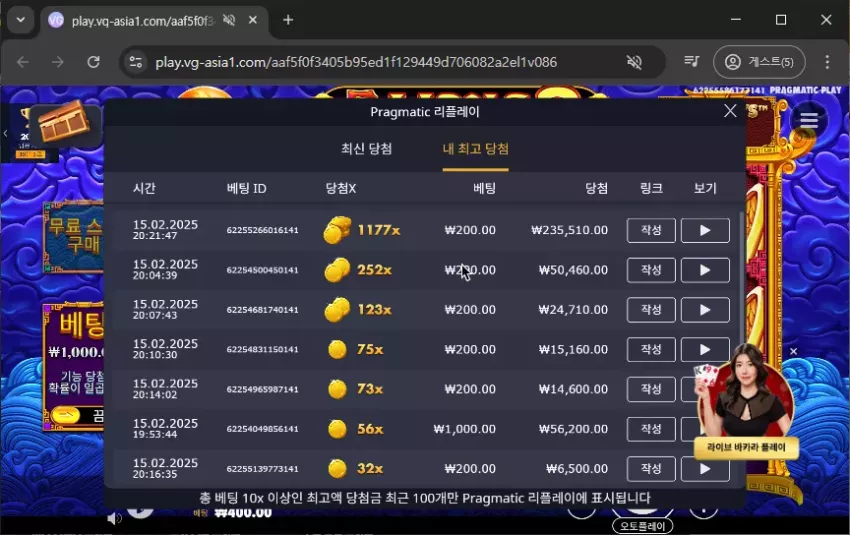Select bet ID 62254500450141
Image resolution: width=850 pixels, height=535 pixels.
[x=262, y=270]
